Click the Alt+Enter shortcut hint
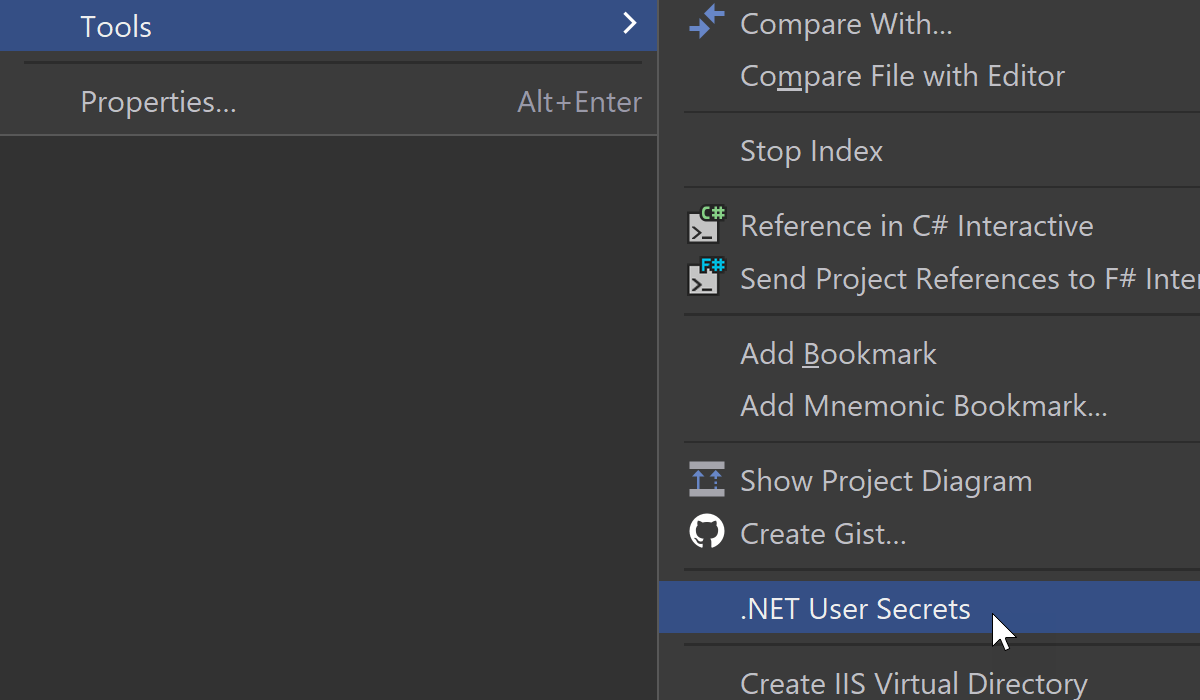Screen dimensions: 1200x700 (x=579, y=102)
